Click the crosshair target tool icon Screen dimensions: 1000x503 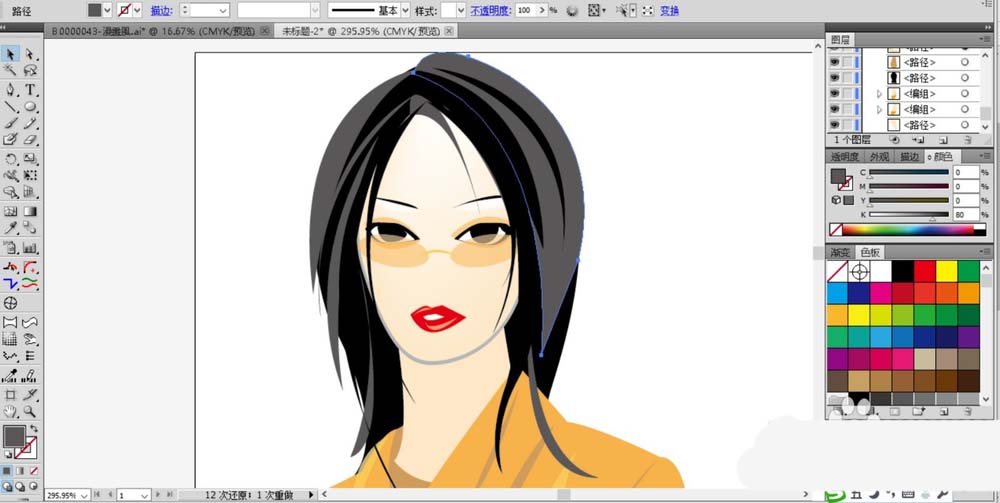(11, 303)
